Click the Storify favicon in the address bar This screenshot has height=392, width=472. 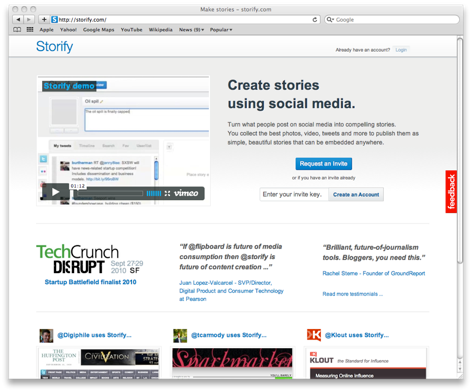click(x=54, y=20)
